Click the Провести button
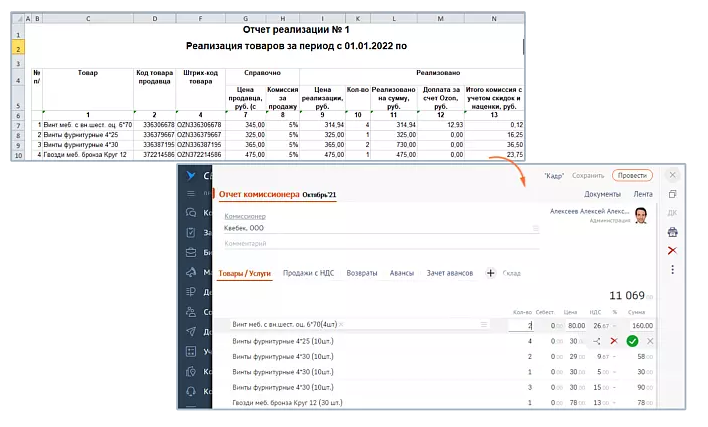The height and width of the screenshot is (427, 708). 632,176
